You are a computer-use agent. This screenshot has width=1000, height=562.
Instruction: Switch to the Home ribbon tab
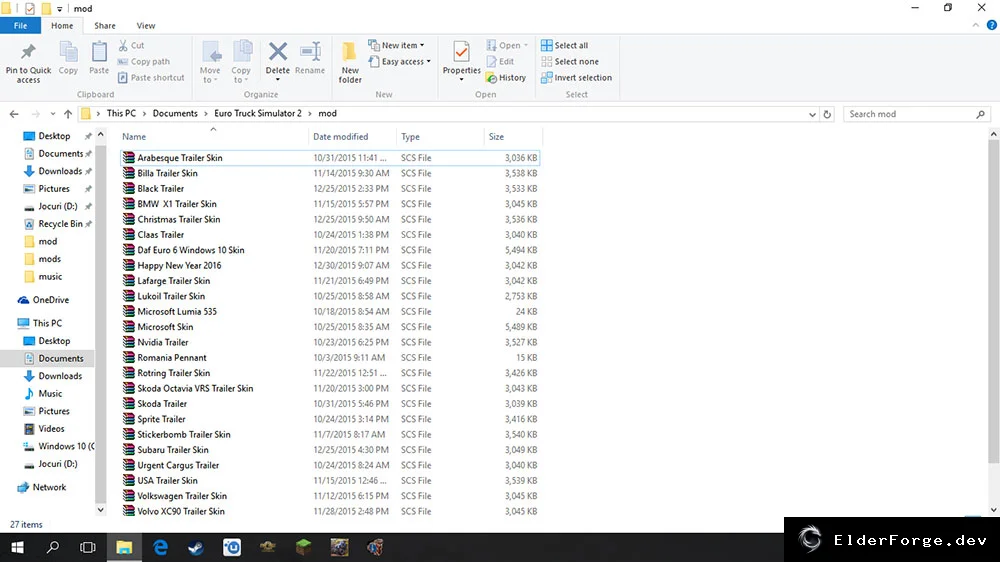tap(62, 26)
